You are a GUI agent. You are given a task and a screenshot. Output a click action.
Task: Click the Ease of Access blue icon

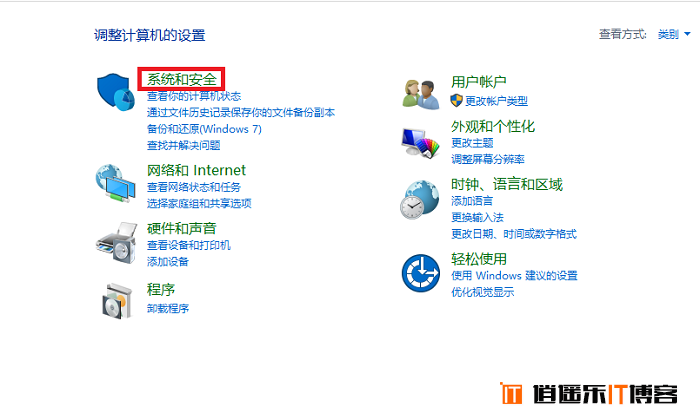[421, 273]
